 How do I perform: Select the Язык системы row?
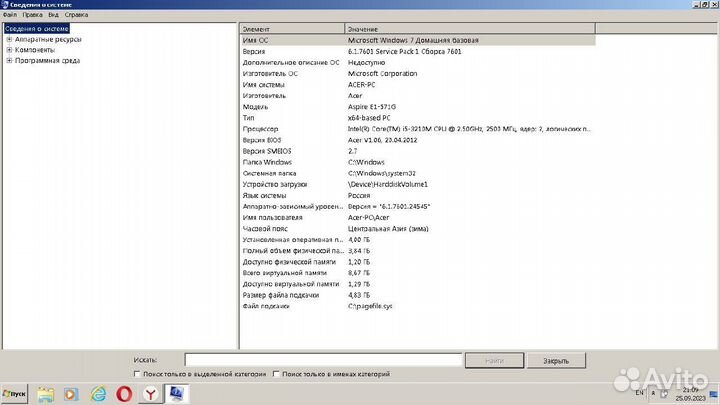[x=418, y=195]
